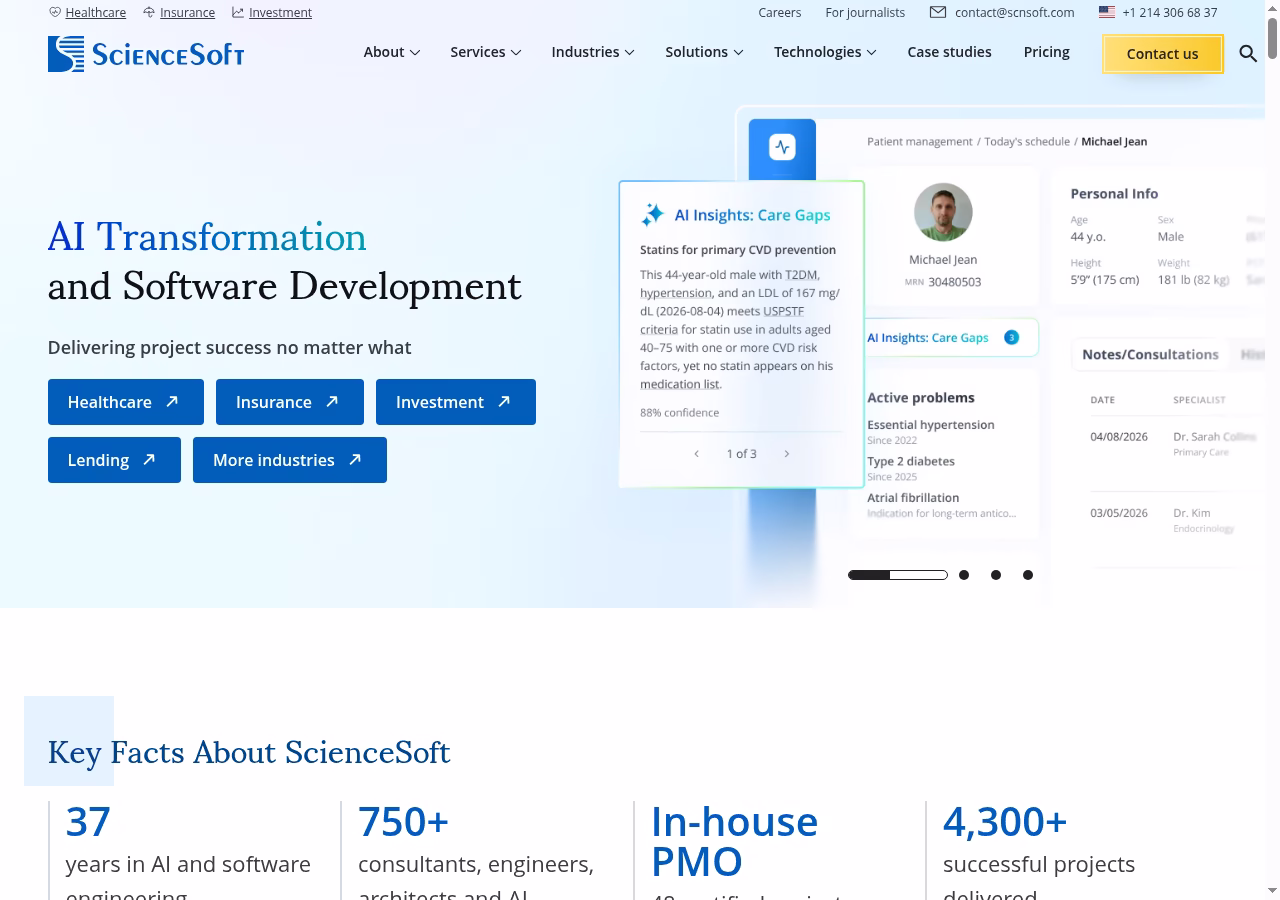Click the blue Insurance hero button
This screenshot has width=1280, height=900.
pos(290,402)
